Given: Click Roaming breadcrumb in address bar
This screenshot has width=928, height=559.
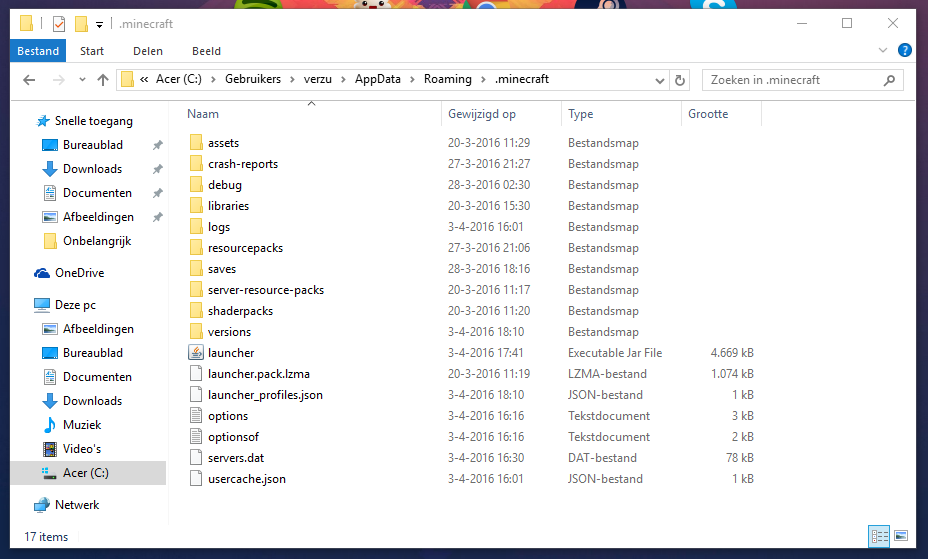Looking at the screenshot, I should [x=447, y=79].
